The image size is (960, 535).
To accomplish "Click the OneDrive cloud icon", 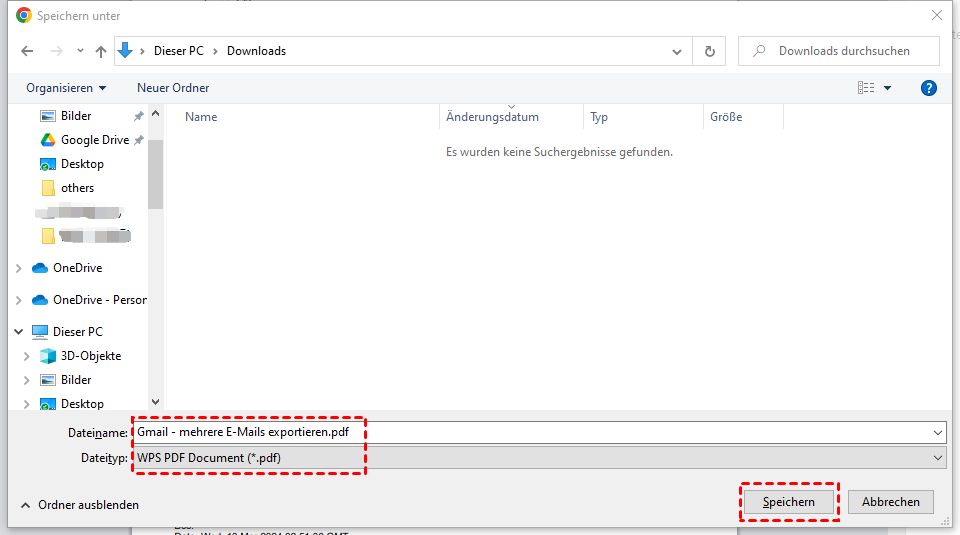I will 40,268.
